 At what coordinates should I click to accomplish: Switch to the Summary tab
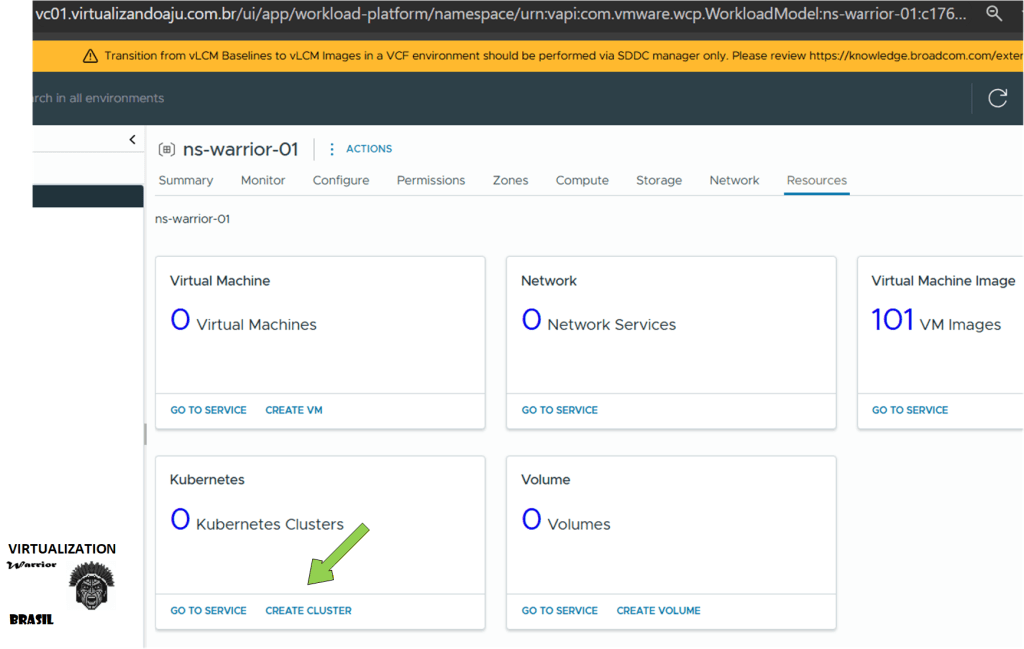tap(185, 181)
